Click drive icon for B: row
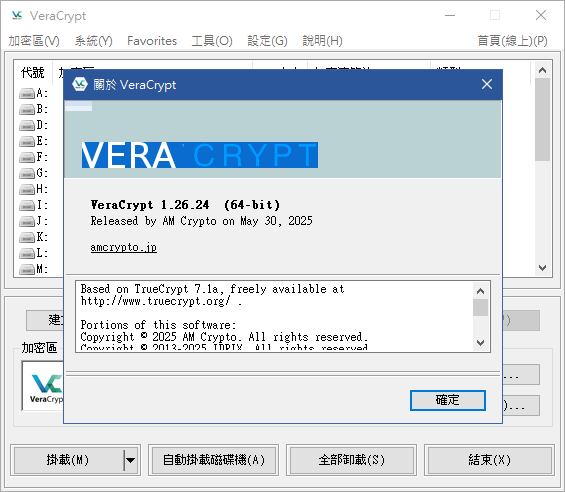565x492 pixels. coord(27,109)
